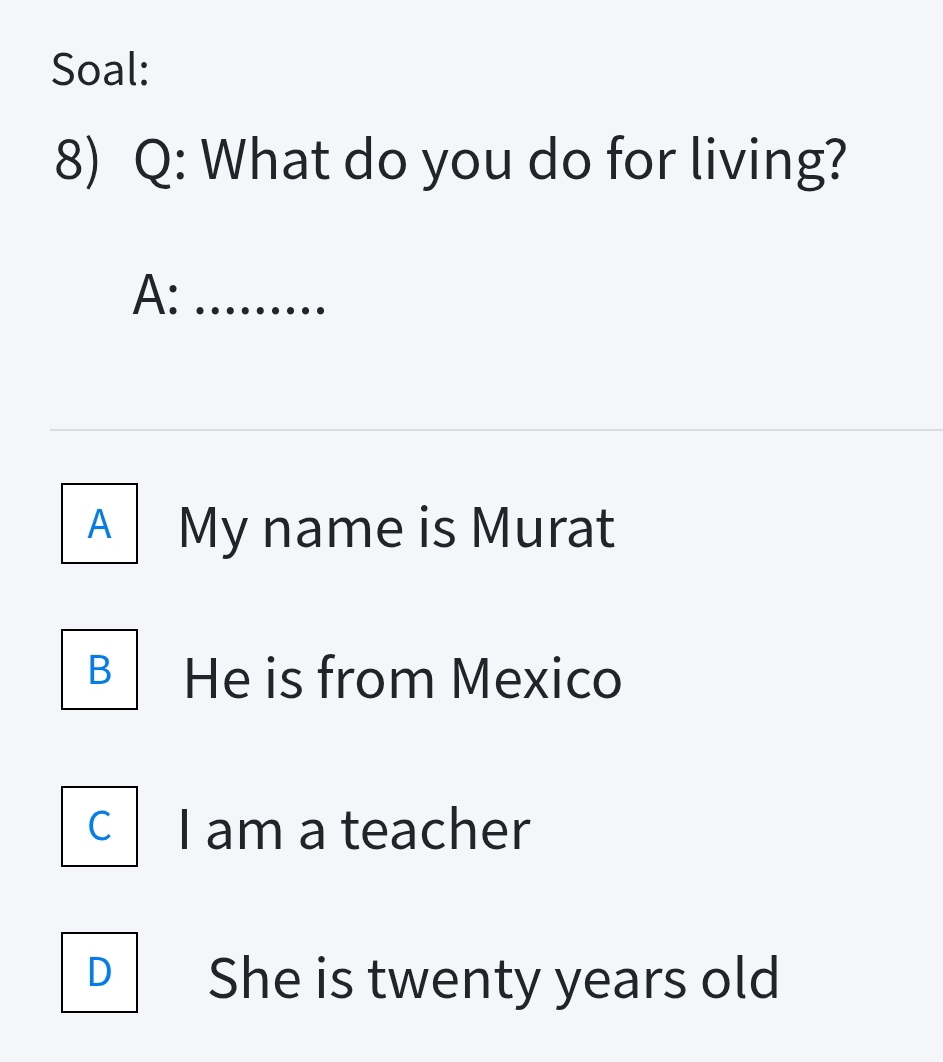Click the dotted blank answer line
This screenshot has height=1062, width=943.
[262, 304]
